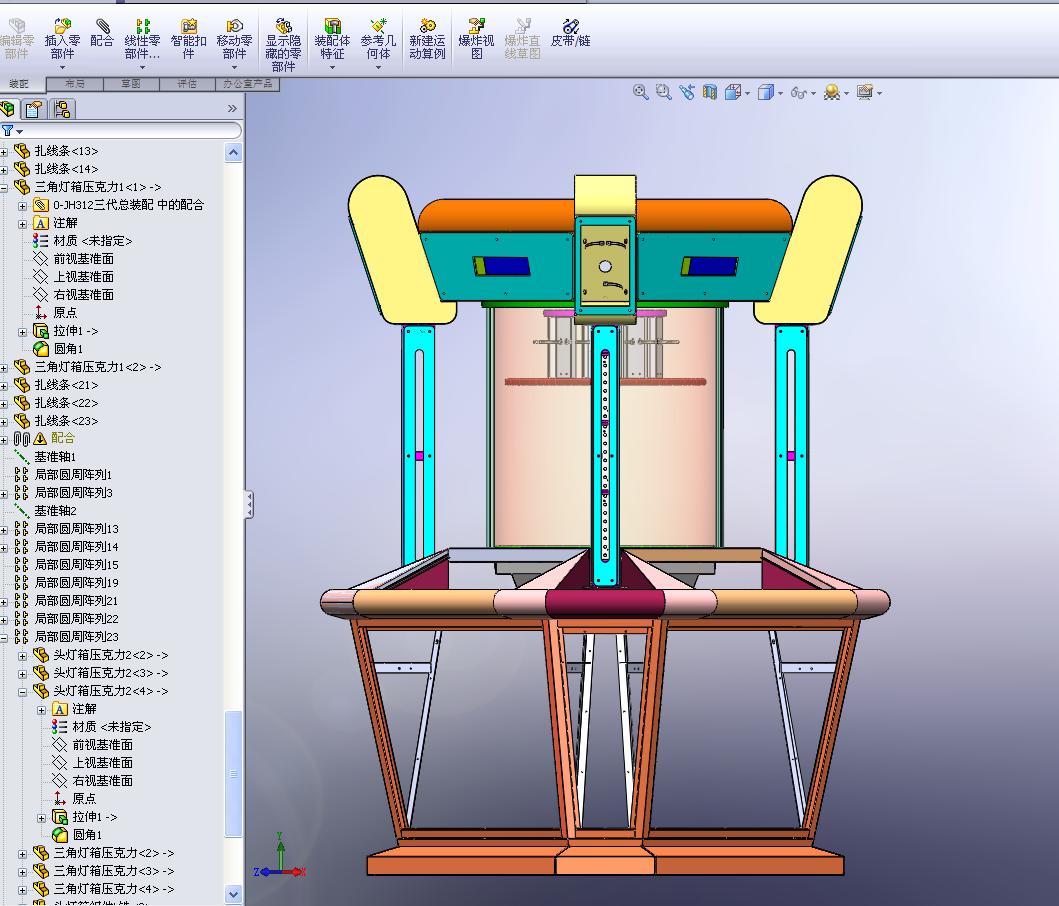Expand 头灯箱压克力2<2> node
The image size is (1059, 906).
coord(22,655)
